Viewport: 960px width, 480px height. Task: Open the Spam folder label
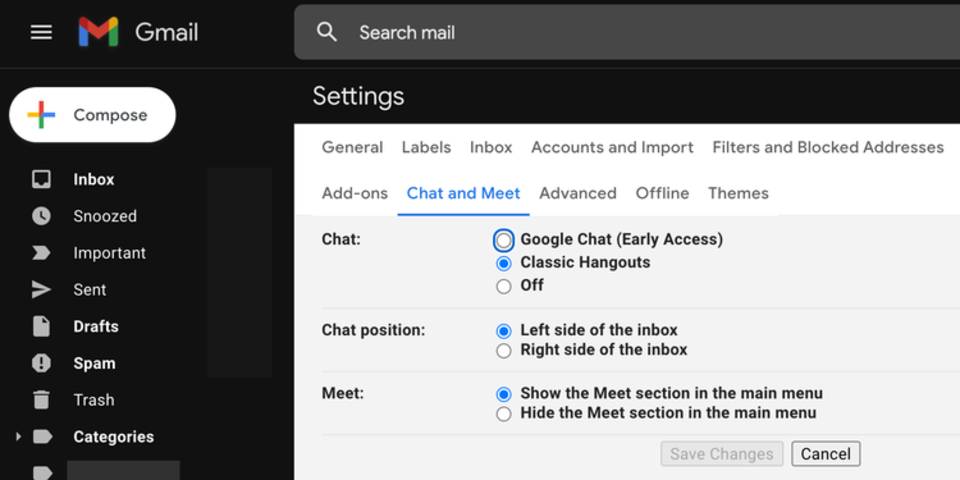(x=94, y=363)
